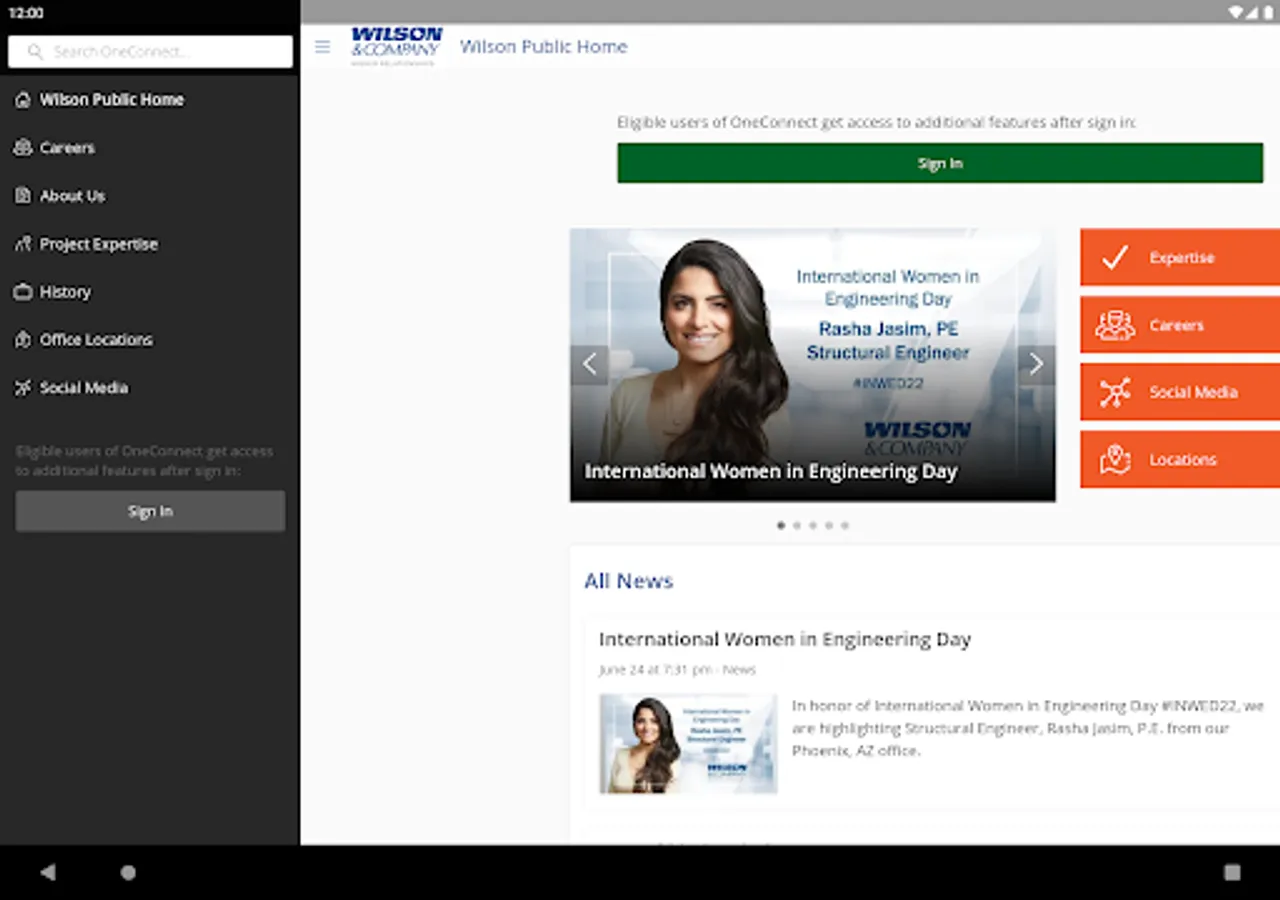1280x900 pixels.
Task: Click the Careers people icon in sidebar
Action: click(23, 148)
